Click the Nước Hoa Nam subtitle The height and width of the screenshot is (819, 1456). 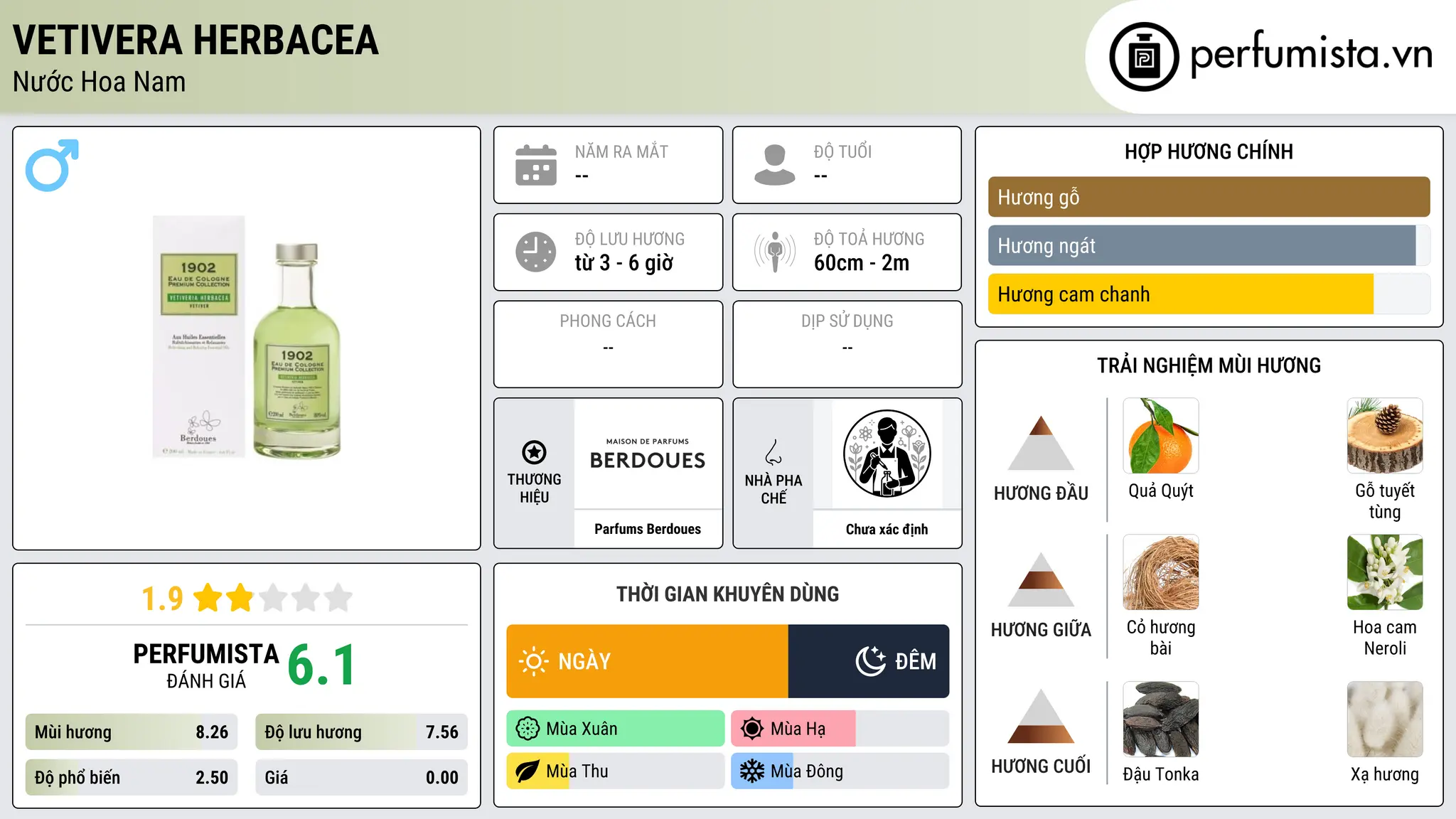99,82
